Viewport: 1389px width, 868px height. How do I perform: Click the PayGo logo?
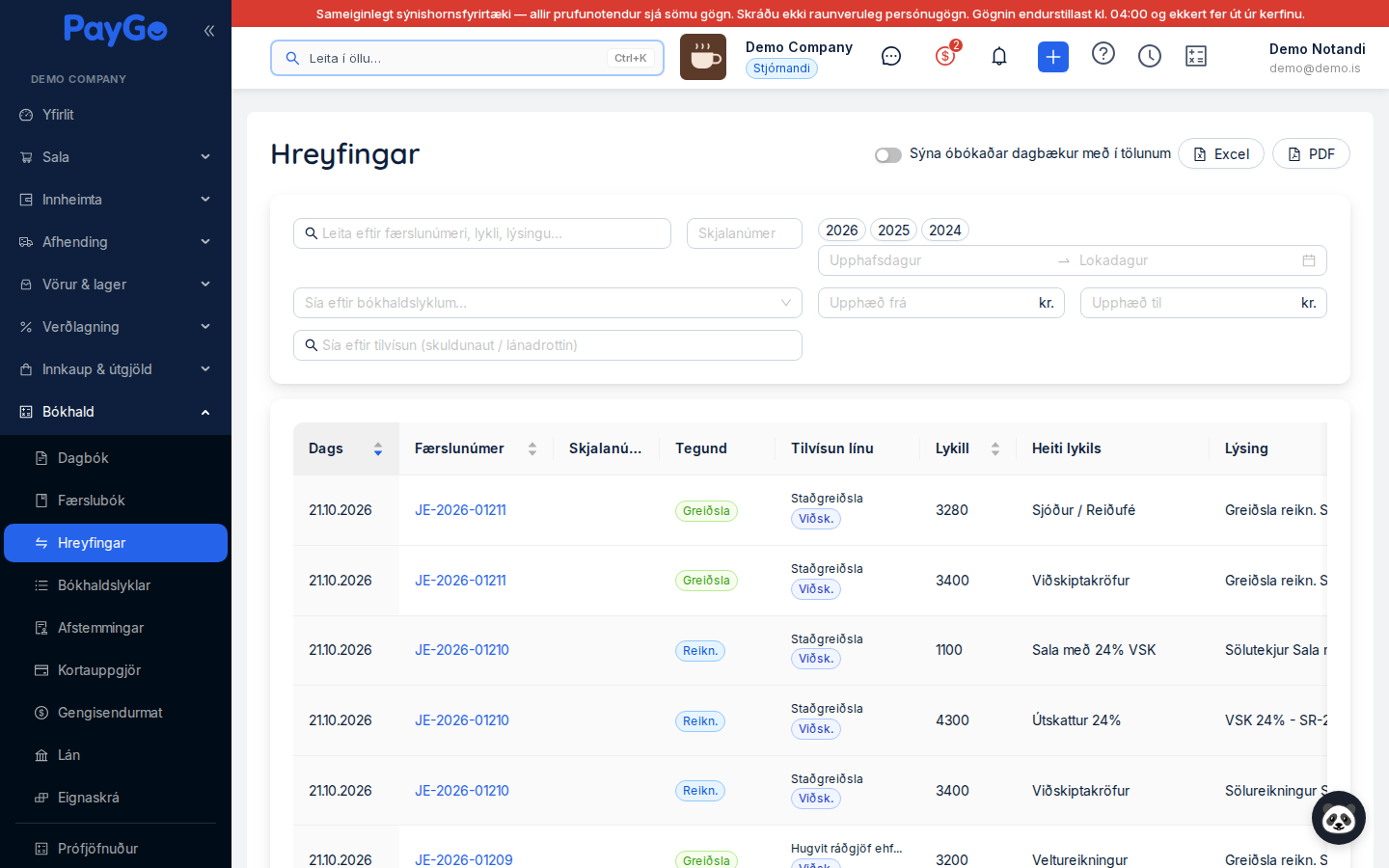[x=116, y=30]
